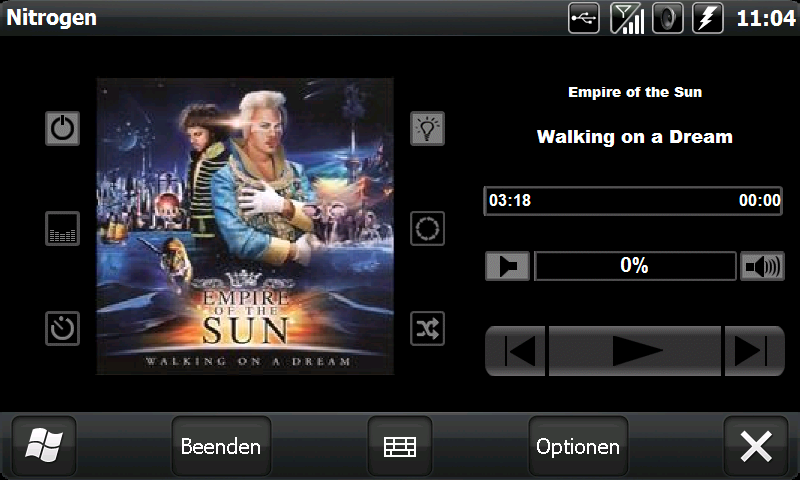Toggle the backlight bulb icon

(428, 129)
